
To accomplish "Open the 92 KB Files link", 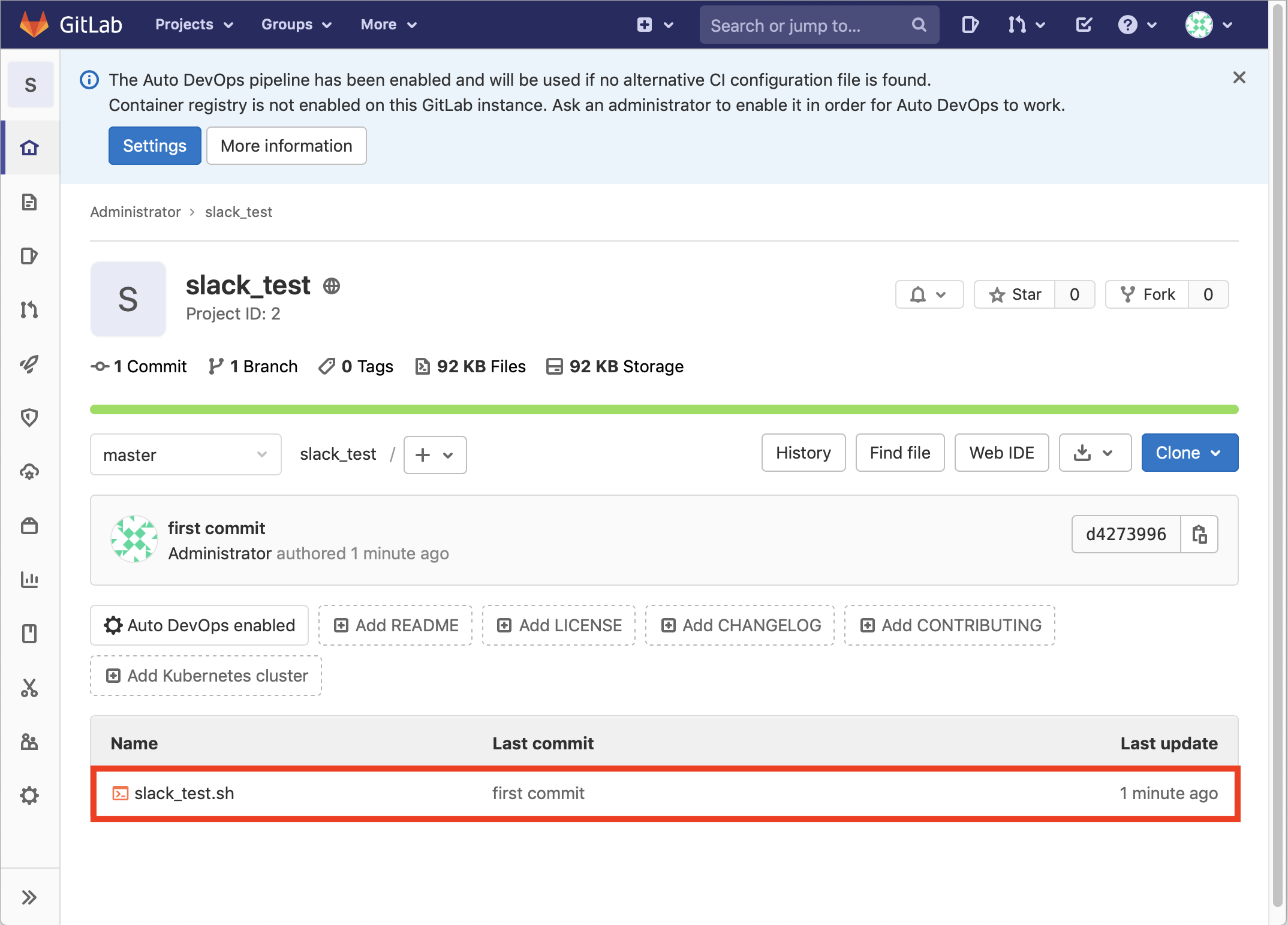I will tap(470, 366).
